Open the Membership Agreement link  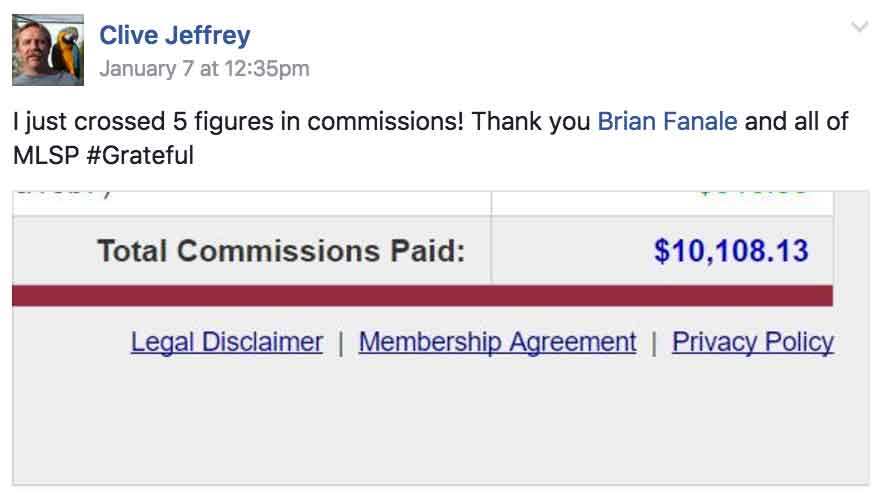point(497,342)
